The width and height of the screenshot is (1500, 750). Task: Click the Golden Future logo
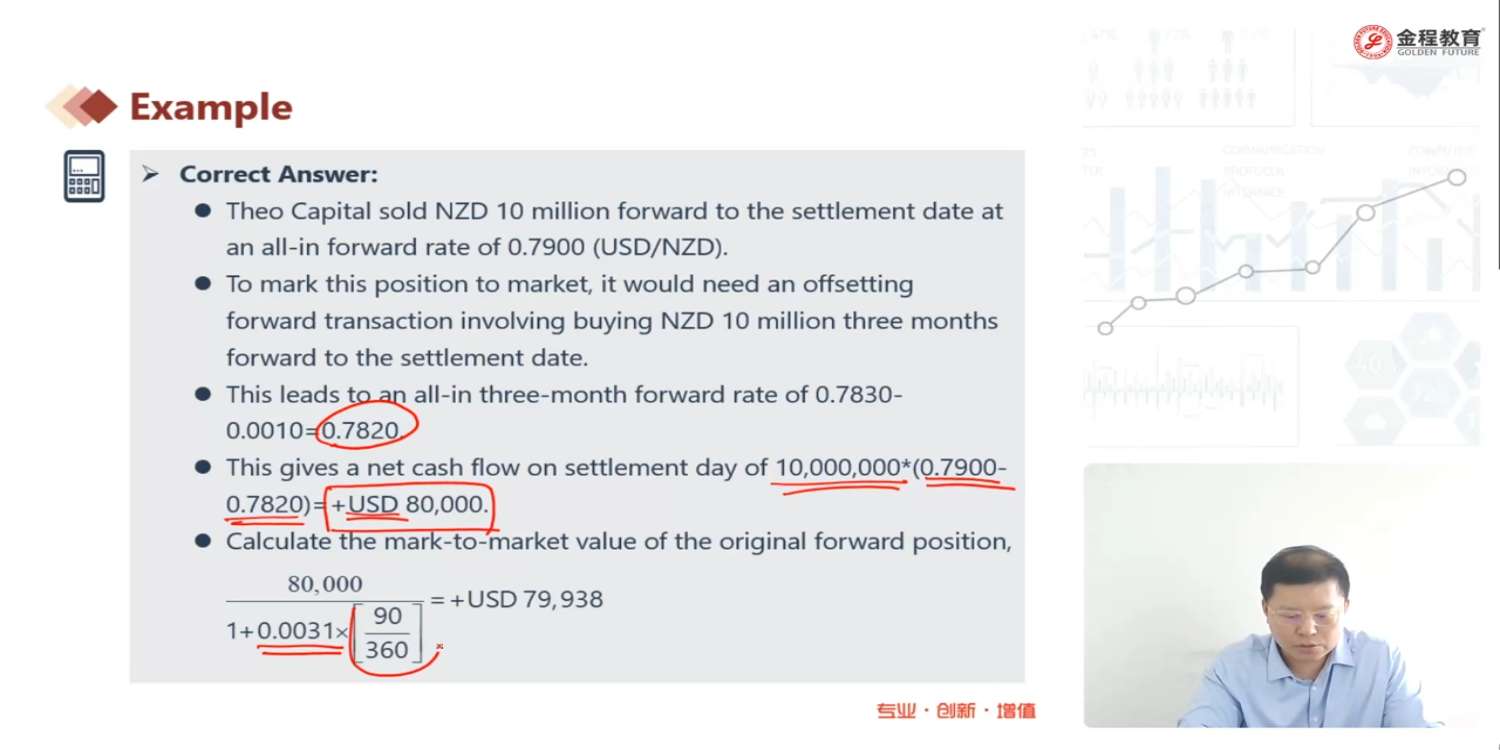1417,42
